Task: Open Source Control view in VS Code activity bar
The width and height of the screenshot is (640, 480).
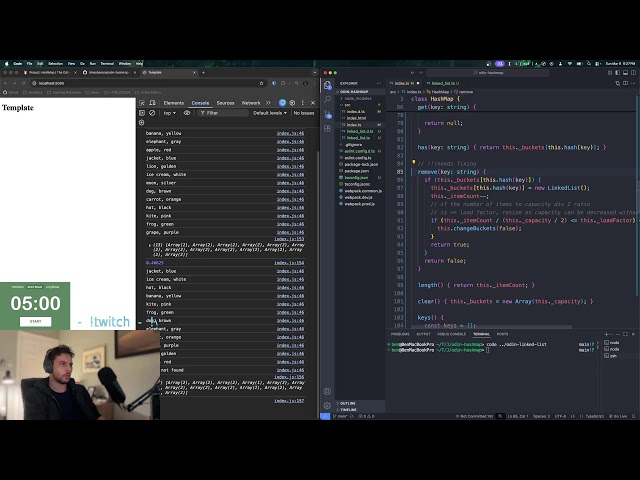Action: [x=327, y=114]
